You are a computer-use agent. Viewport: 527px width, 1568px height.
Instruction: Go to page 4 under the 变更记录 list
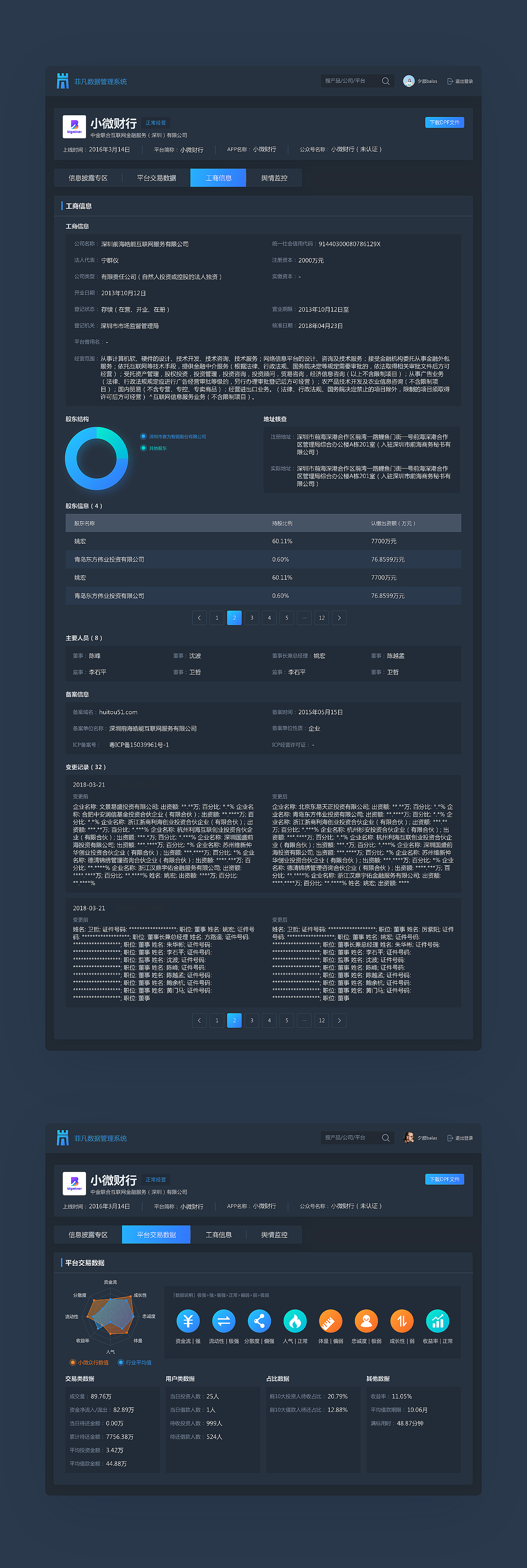(270, 1020)
